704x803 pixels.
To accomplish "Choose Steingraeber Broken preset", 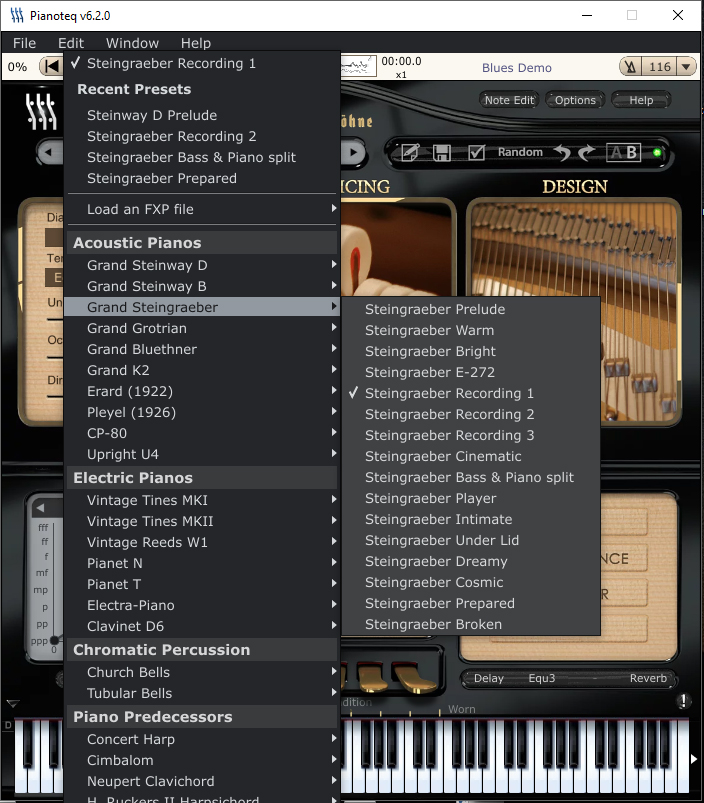I will point(471,624).
